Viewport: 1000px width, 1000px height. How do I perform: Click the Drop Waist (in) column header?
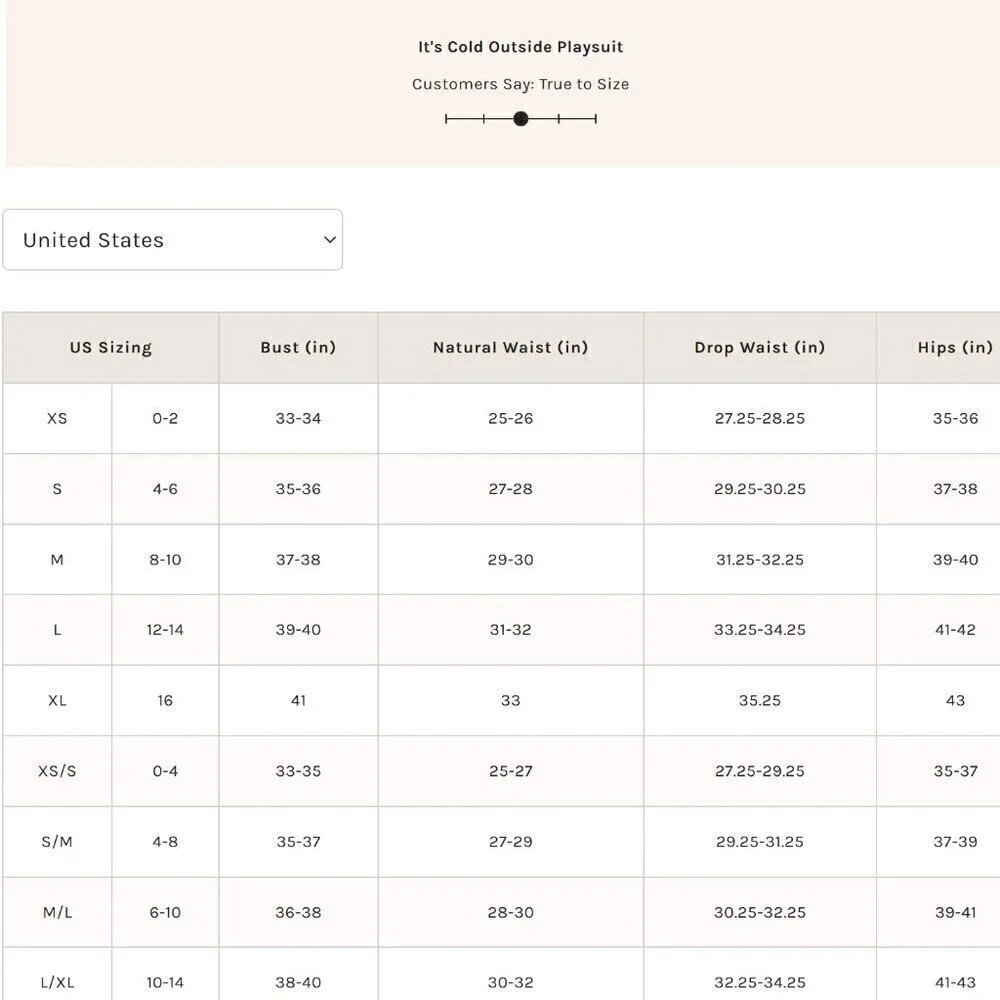(760, 348)
